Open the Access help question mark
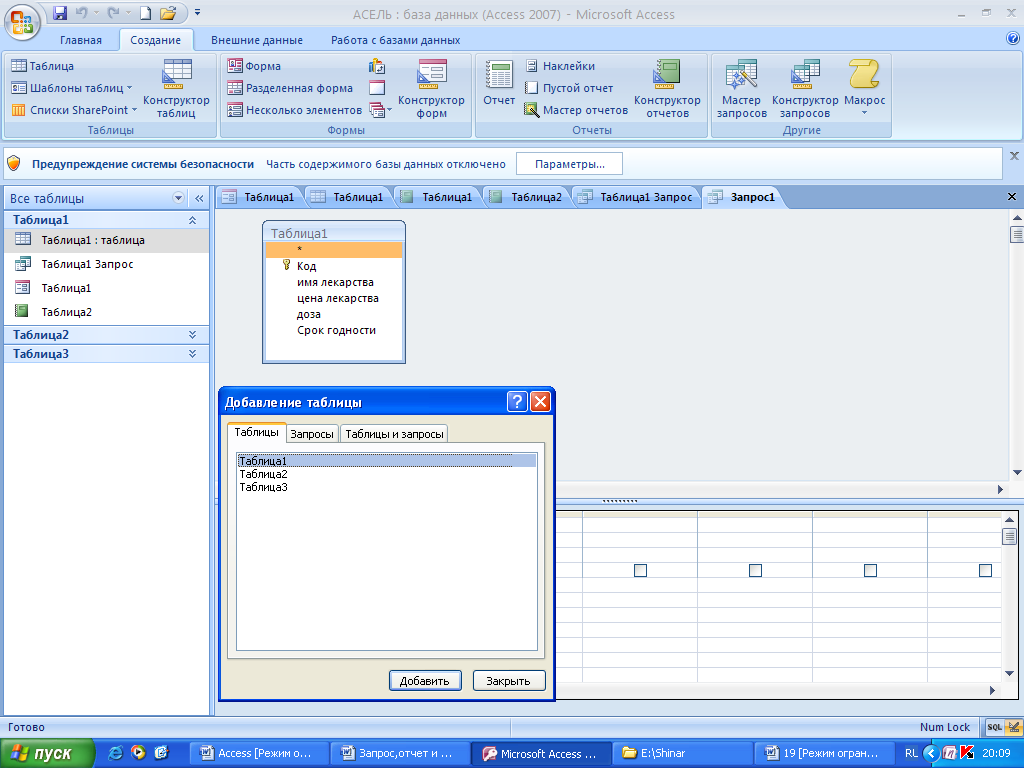The width and height of the screenshot is (1024, 768). tap(1013, 39)
